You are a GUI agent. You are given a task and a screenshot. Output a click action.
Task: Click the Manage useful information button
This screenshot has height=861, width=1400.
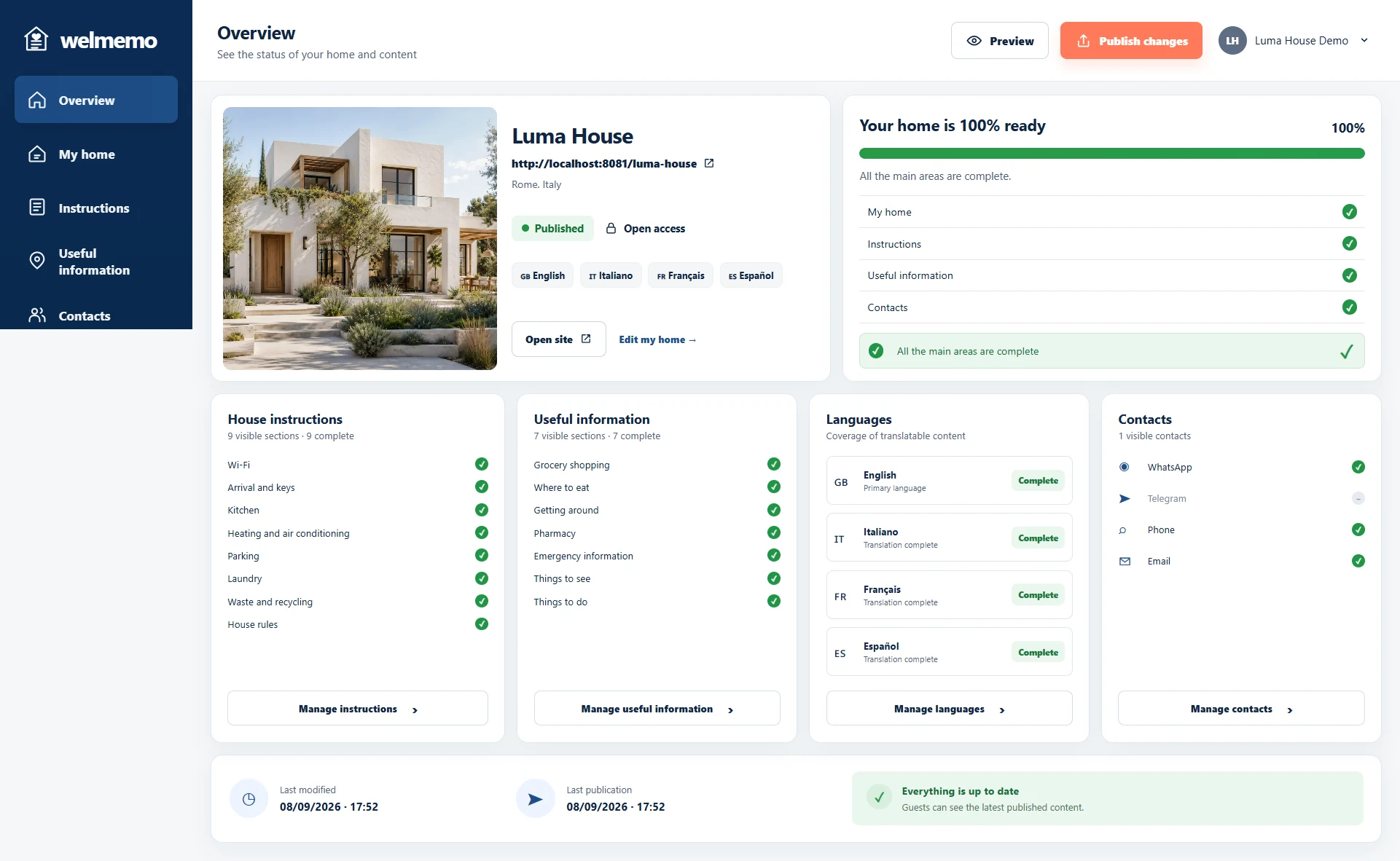657,708
